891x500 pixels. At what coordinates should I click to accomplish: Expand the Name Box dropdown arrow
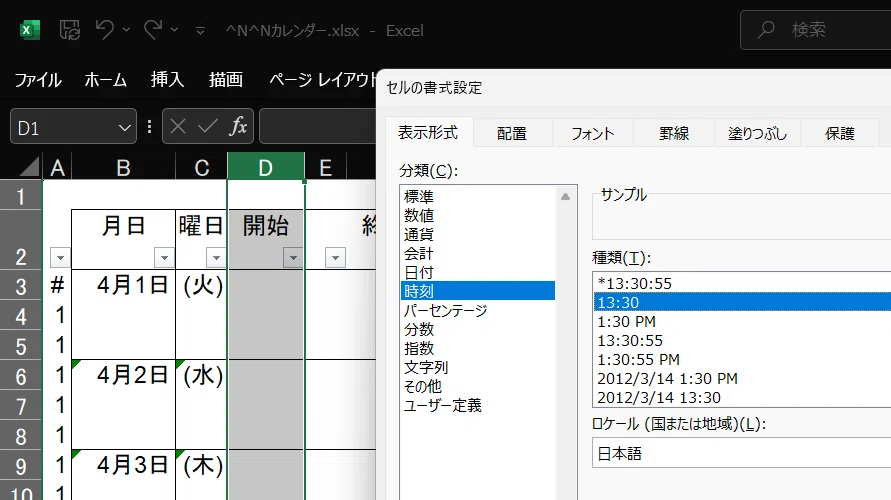[125, 128]
